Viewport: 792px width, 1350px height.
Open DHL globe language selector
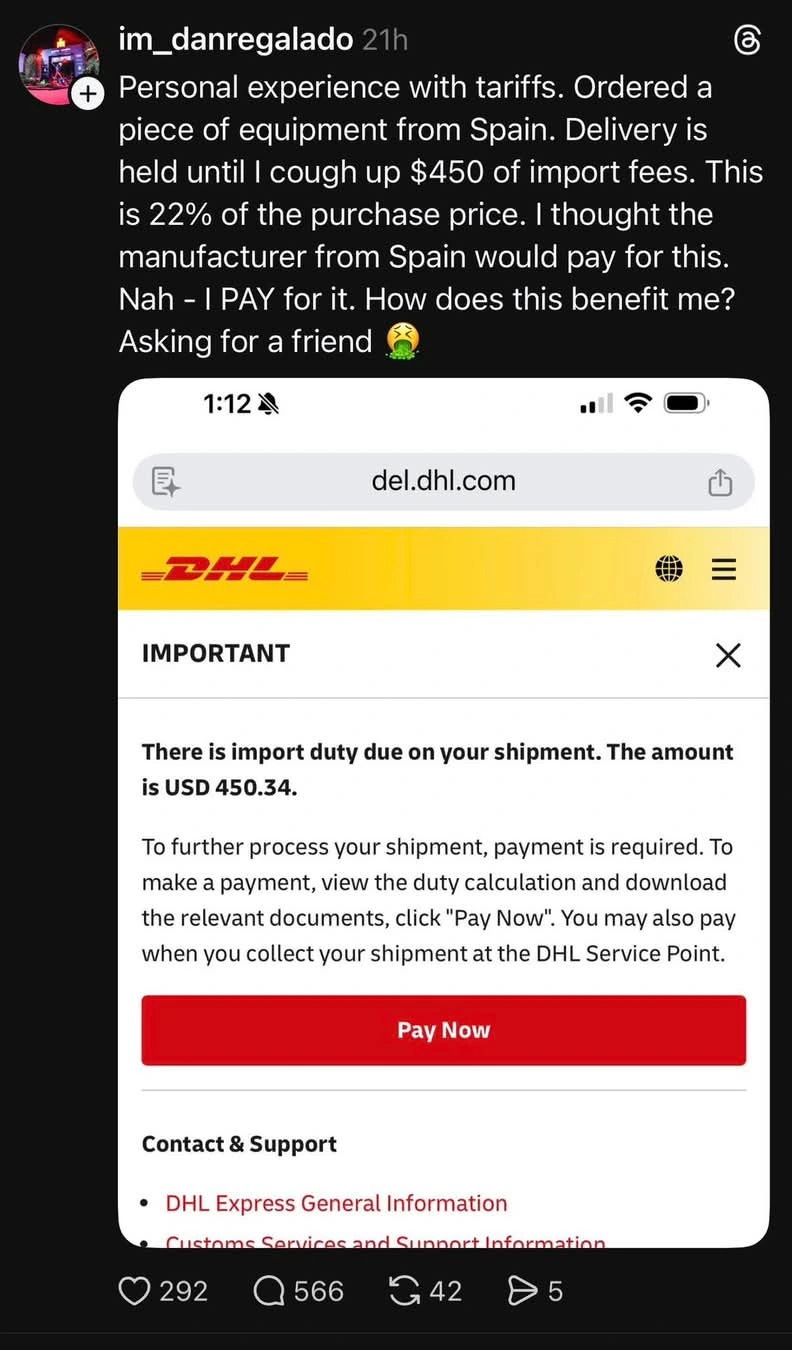pyautogui.click(x=669, y=569)
